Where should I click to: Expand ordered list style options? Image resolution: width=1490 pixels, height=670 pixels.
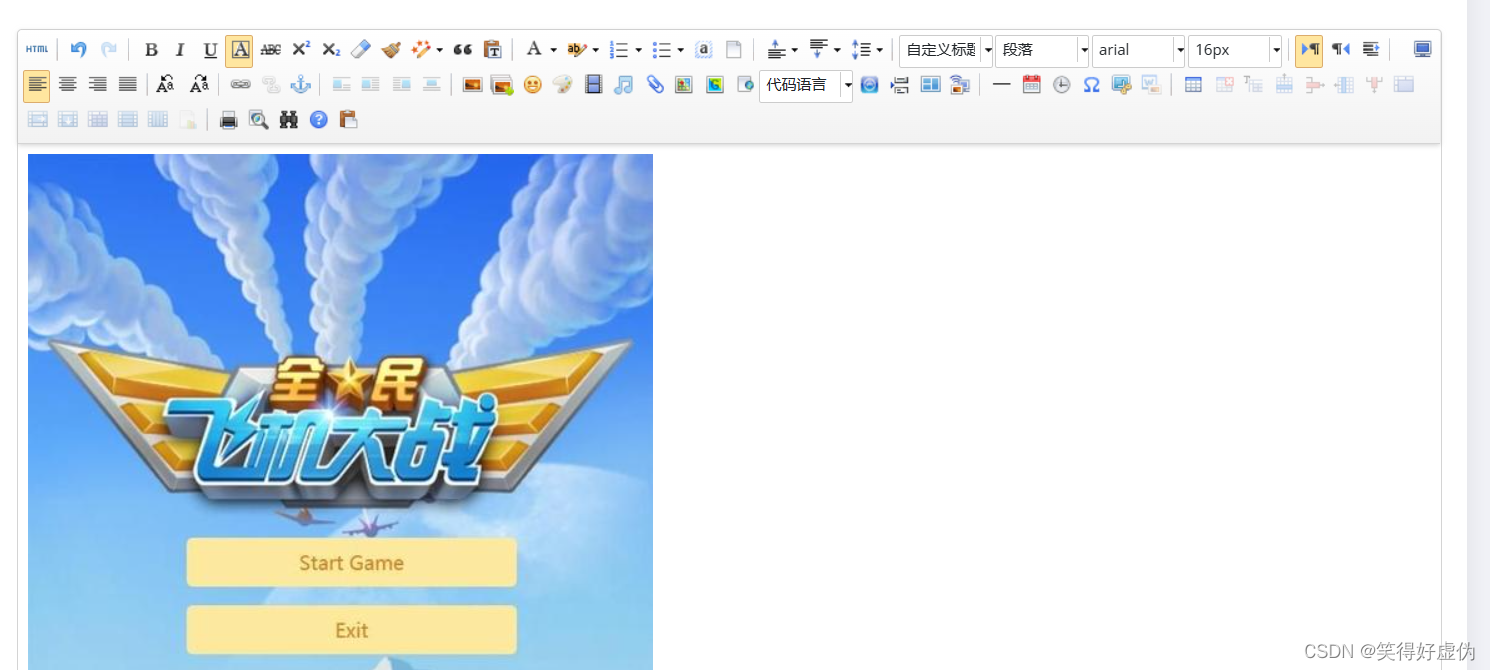tap(639, 50)
